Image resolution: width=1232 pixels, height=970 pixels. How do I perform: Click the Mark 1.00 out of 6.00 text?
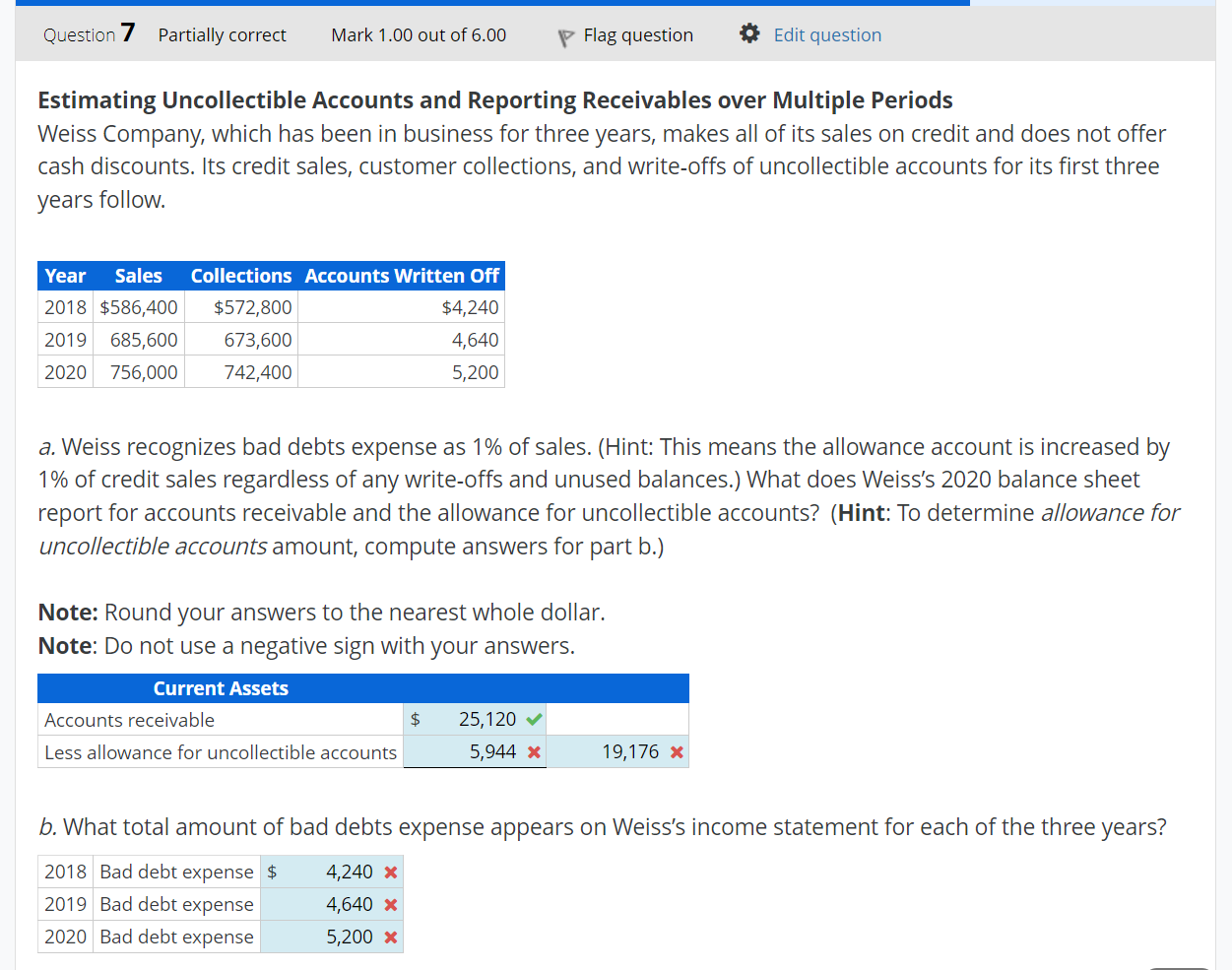[x=418, y=34]
